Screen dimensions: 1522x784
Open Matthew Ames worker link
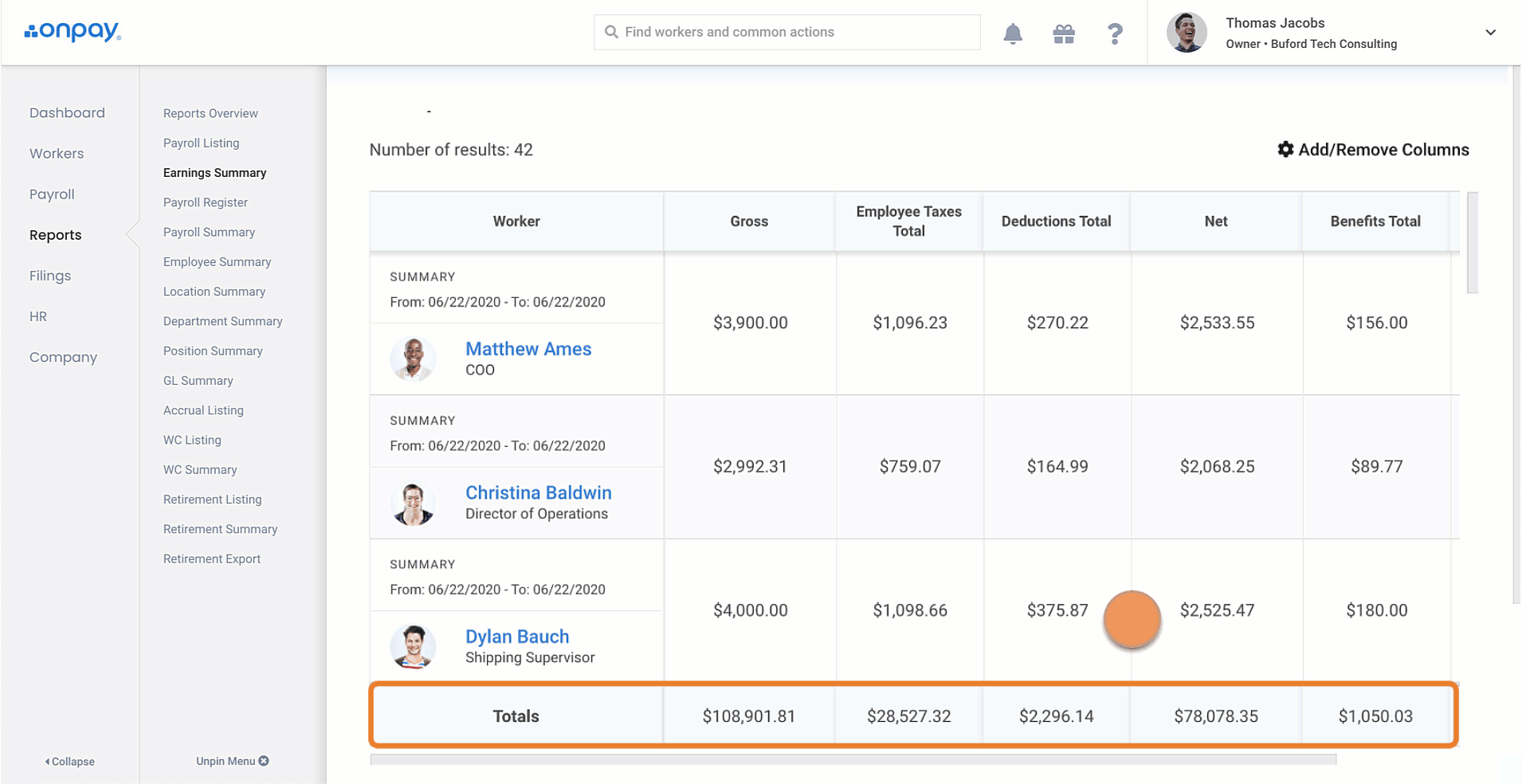[x=528, y=349]
